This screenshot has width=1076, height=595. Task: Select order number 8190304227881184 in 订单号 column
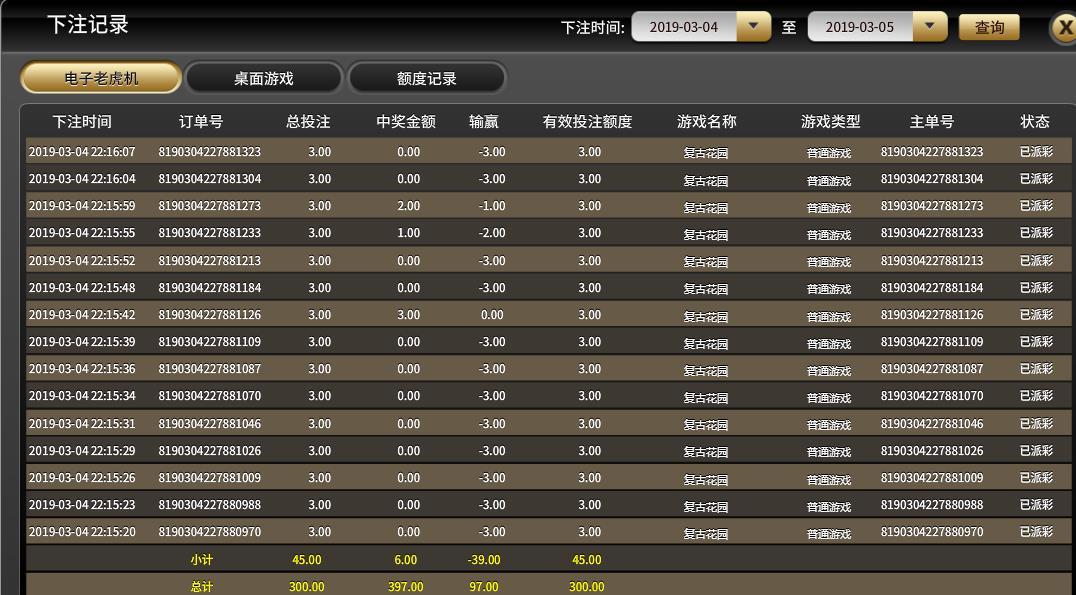(209, 288)
